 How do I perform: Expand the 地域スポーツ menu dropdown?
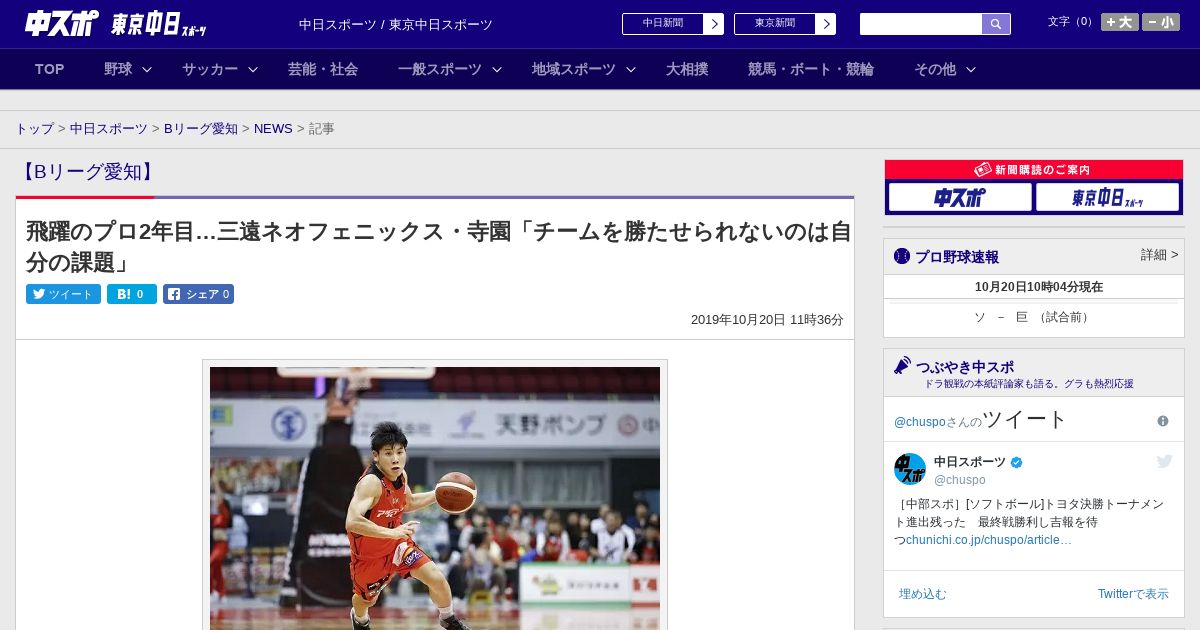click(x=583, y=69)
